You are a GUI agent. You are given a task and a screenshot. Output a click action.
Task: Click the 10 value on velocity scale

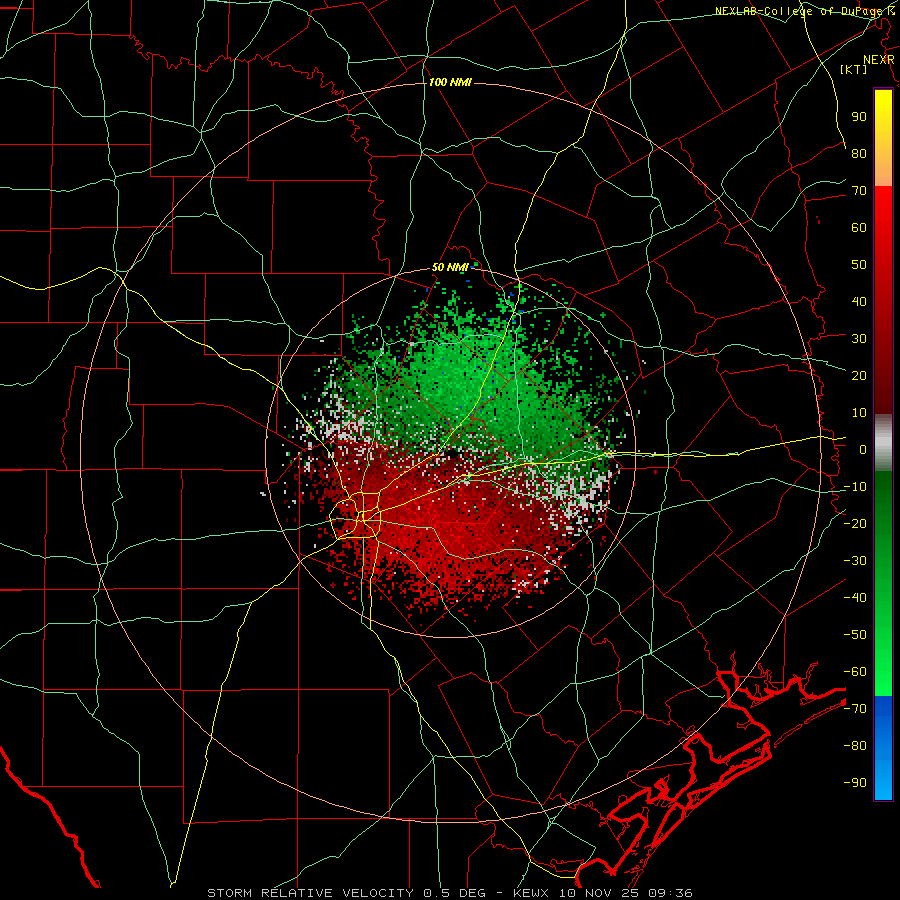point(859,413)
